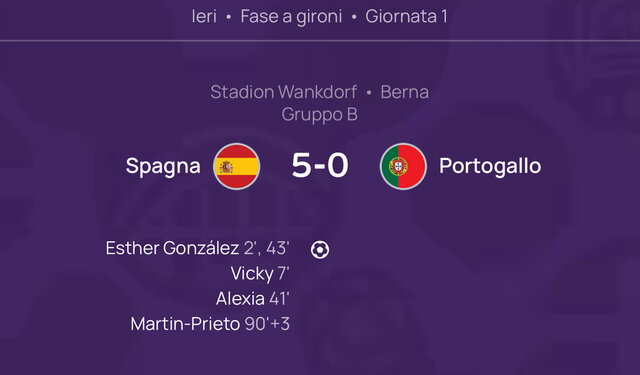The height and width of the screenshot is (375, 640).
Task: Click the digit 0 in the score
Action: point(338,165)
